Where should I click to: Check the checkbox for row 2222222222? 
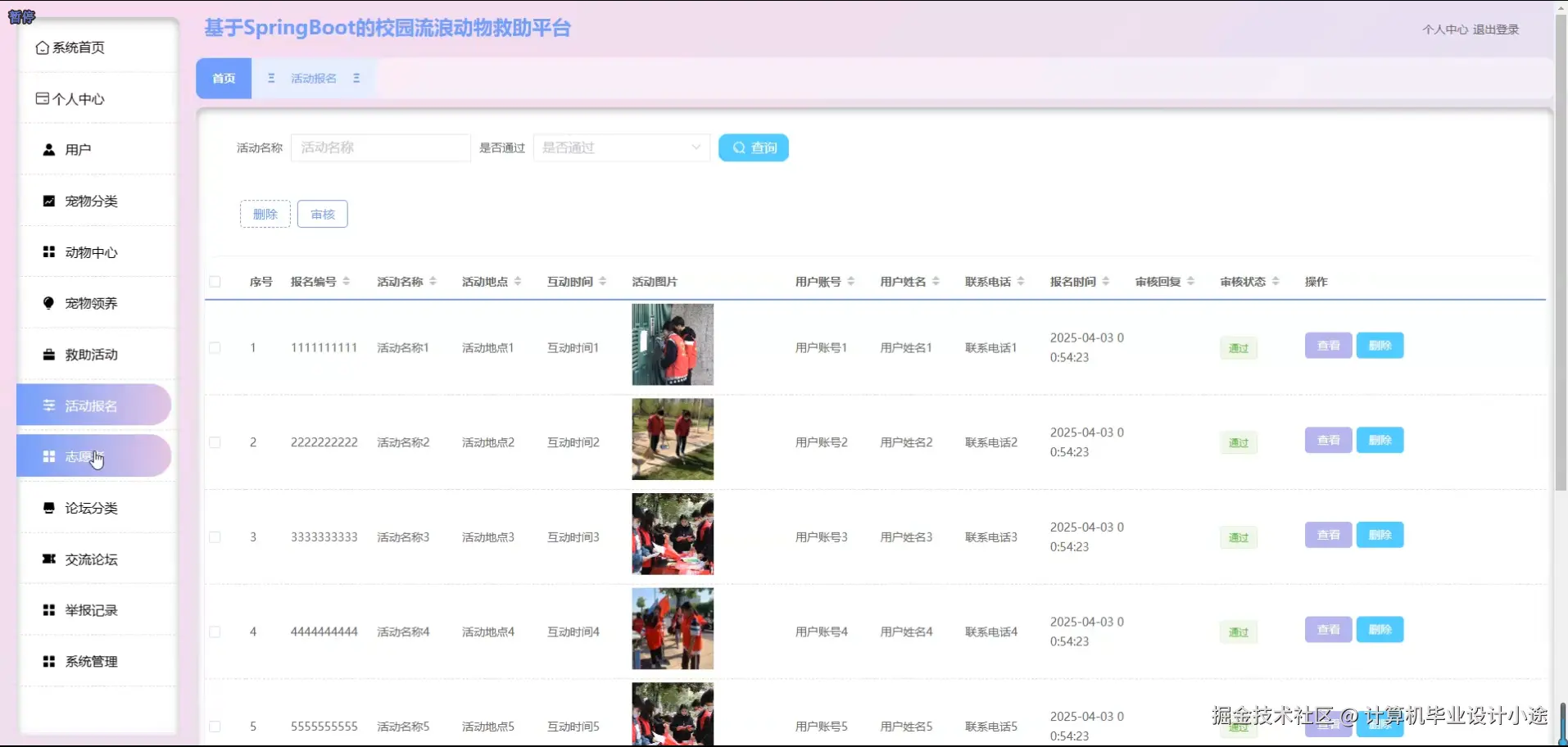(x=215, y=442)
